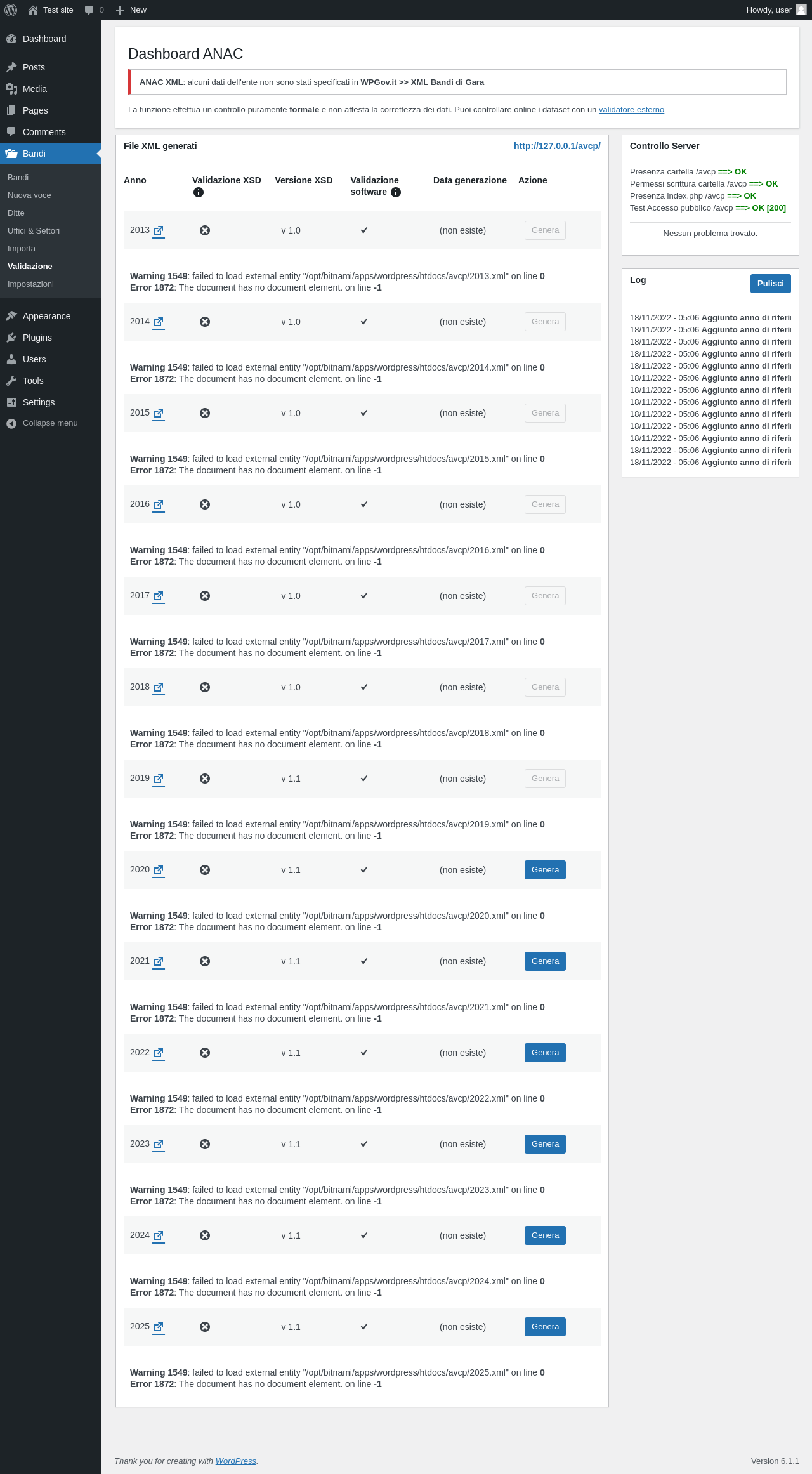Click the software check mark for 2022
This screenshot has width=812, height=1474.
(364, 1053)
